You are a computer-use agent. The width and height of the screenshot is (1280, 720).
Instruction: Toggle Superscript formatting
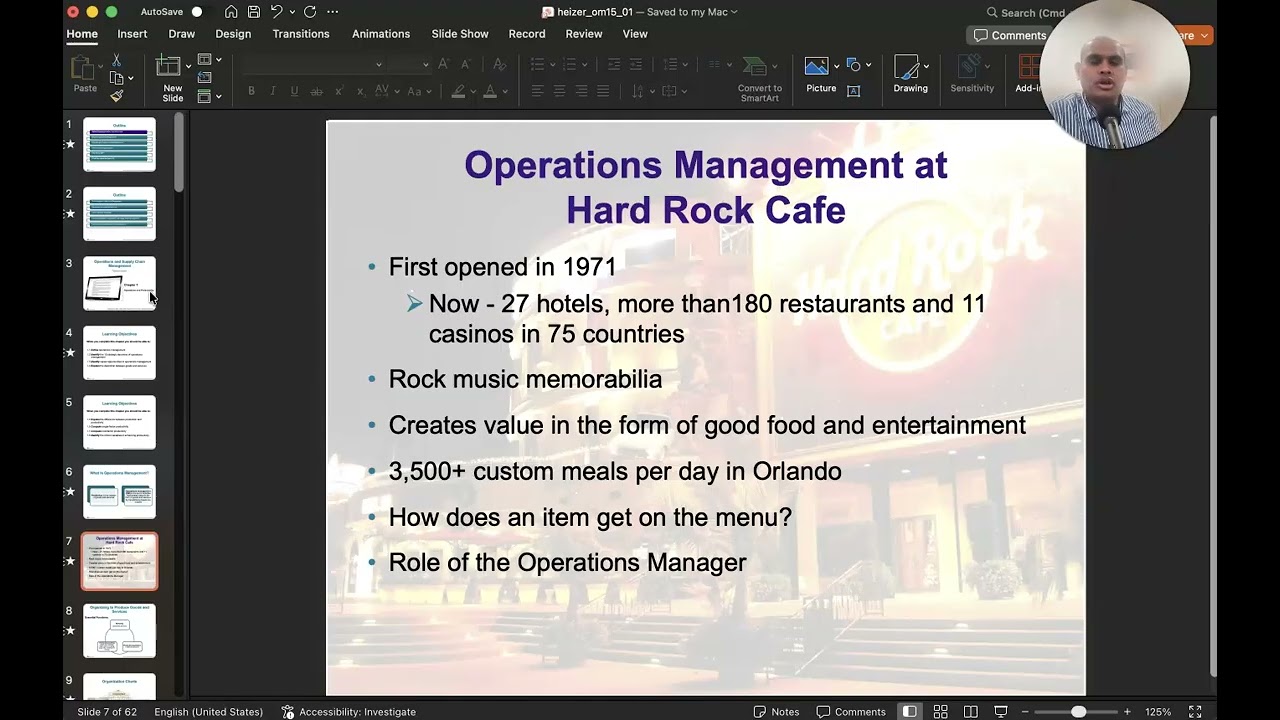pos(338,91)
